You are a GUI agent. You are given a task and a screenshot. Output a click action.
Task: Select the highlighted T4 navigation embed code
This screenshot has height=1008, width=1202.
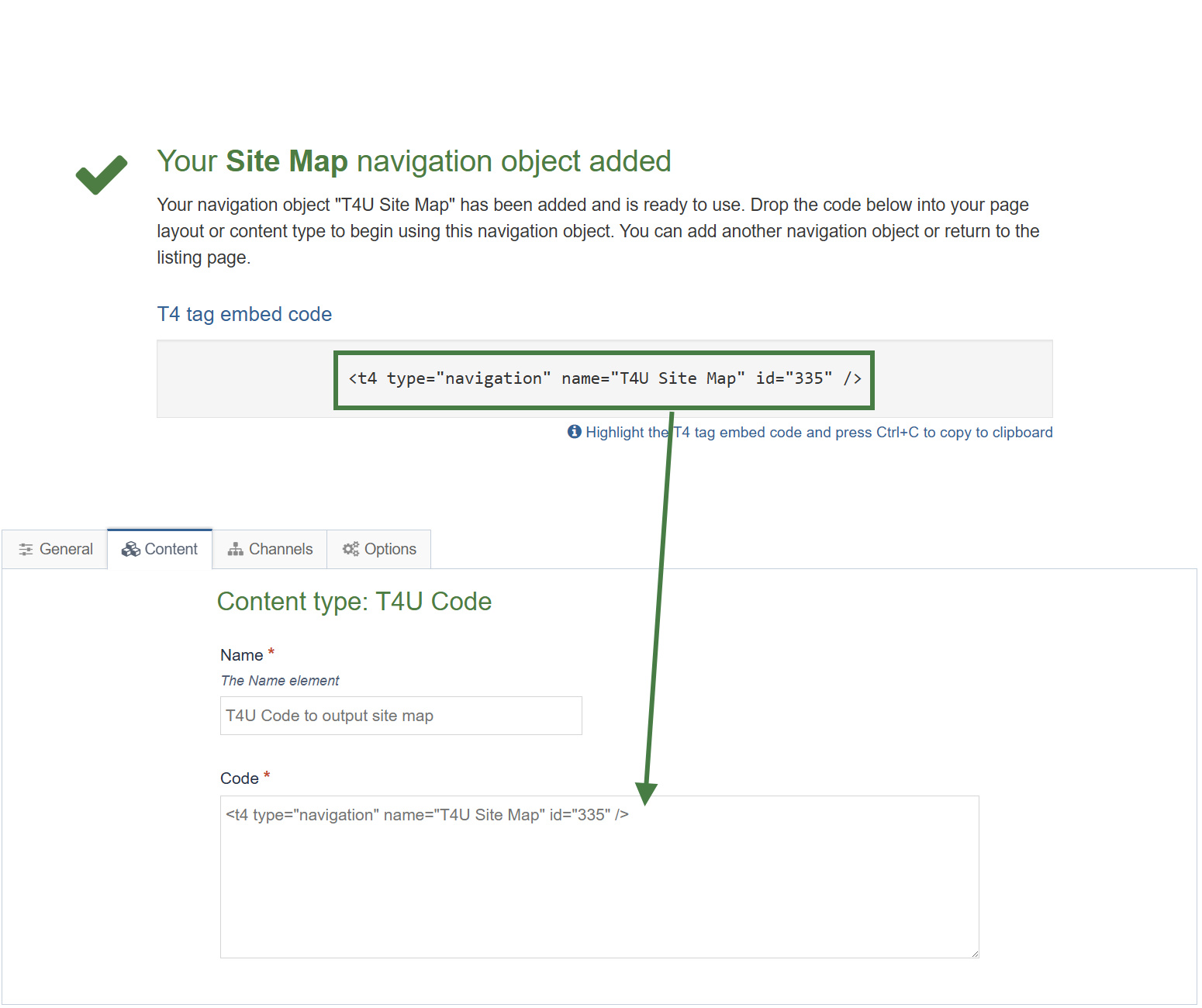604,379
